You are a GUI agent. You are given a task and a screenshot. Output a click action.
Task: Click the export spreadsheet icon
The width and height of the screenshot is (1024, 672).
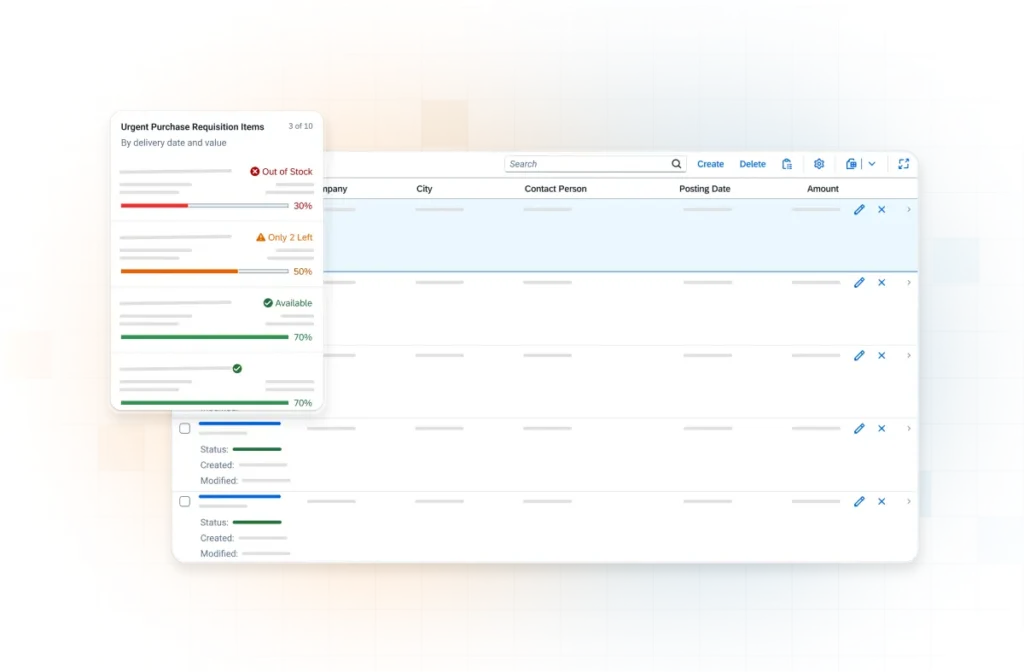(851, 164)
